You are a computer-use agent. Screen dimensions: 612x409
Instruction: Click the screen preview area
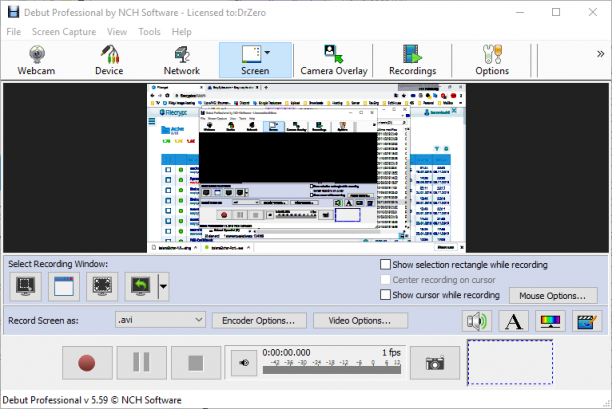point(306,168)
